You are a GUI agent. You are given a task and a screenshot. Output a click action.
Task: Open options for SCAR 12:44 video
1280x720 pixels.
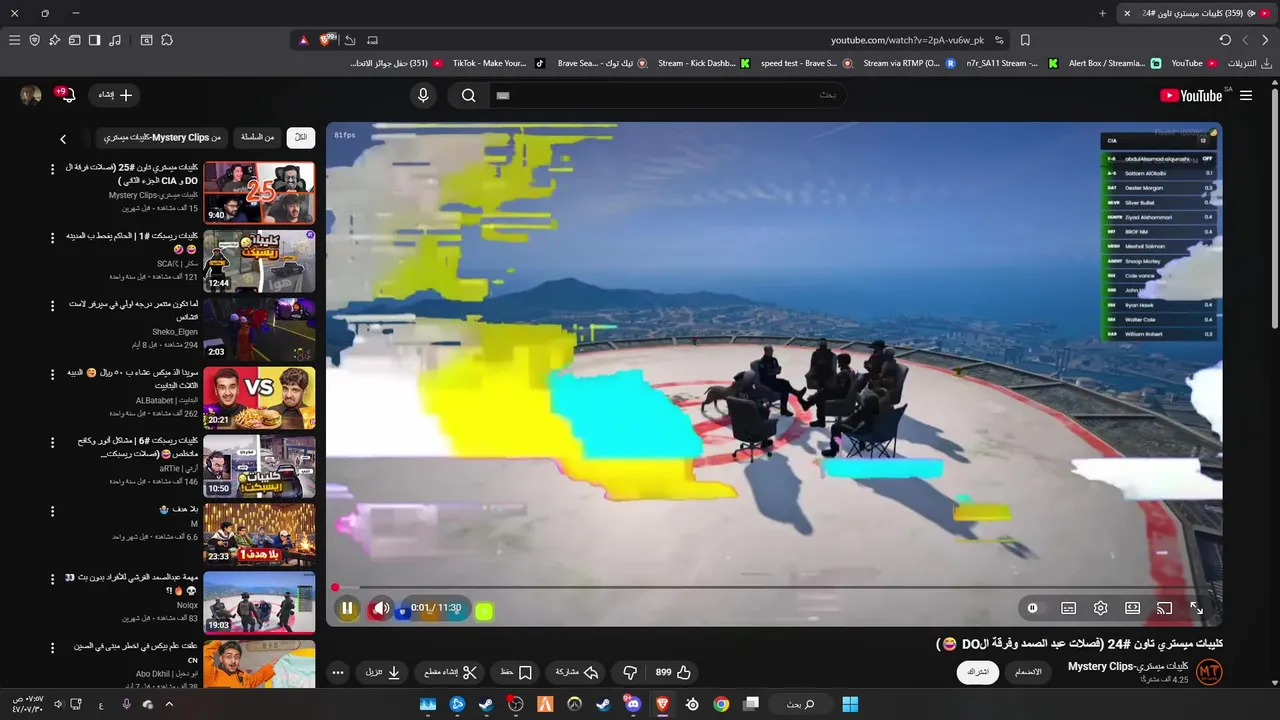click(53, 237)
